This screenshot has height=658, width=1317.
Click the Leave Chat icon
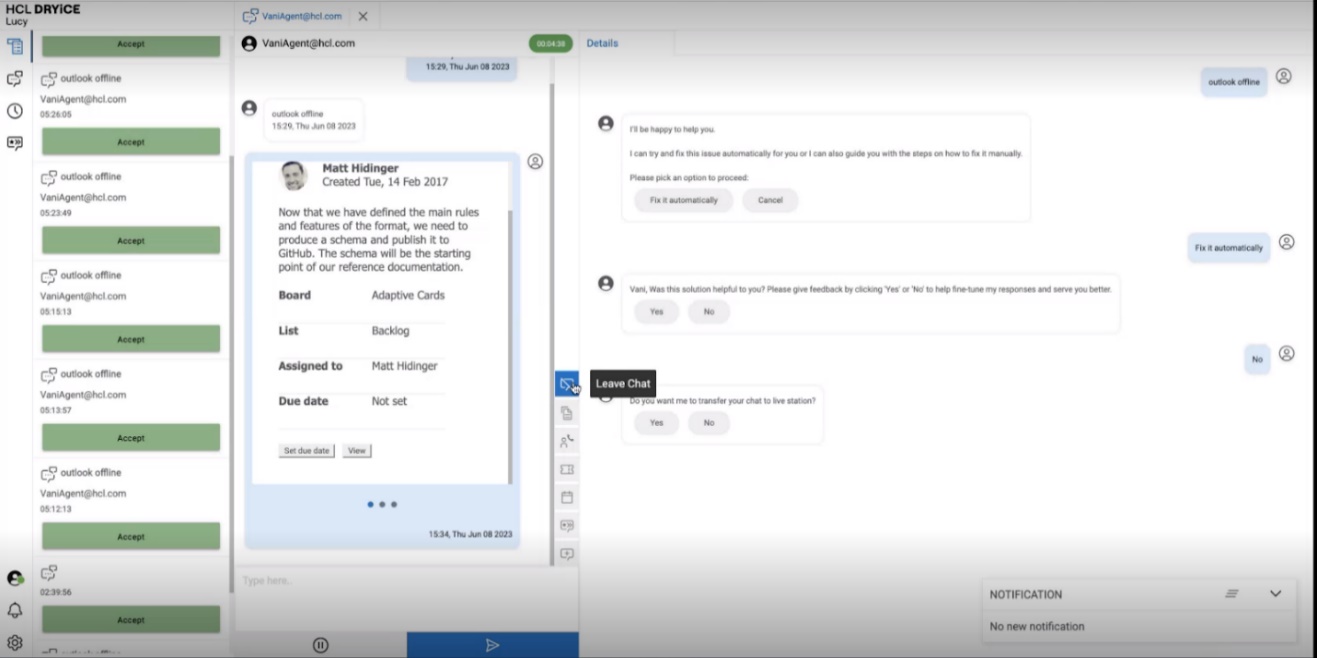pyautogui.click(x=567, y=384)
